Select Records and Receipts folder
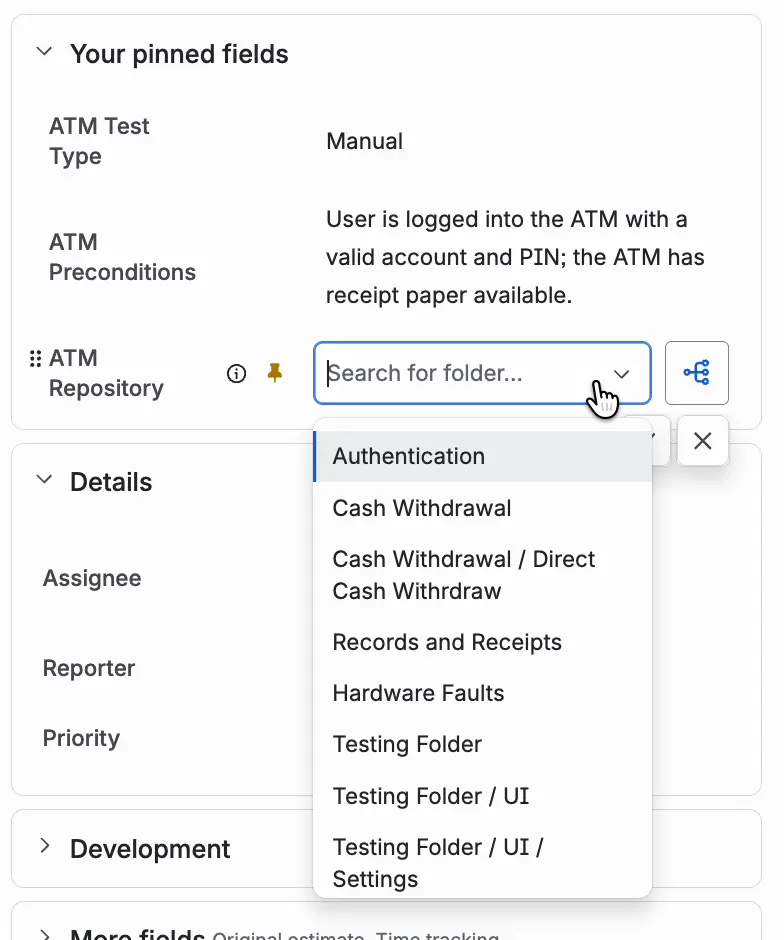 pos(483,642)
